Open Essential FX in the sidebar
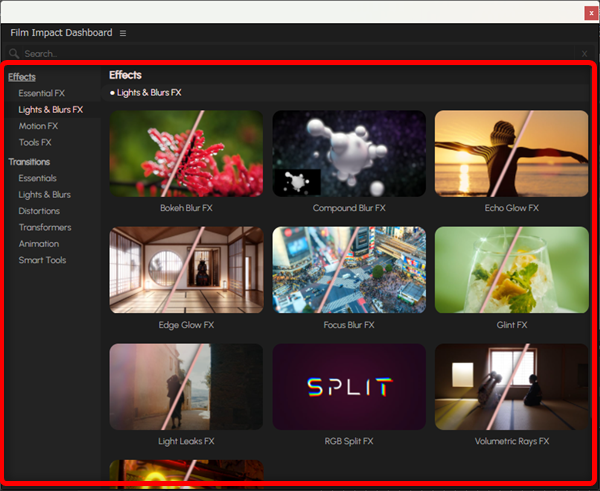600x491 pixels. point(41,93)
